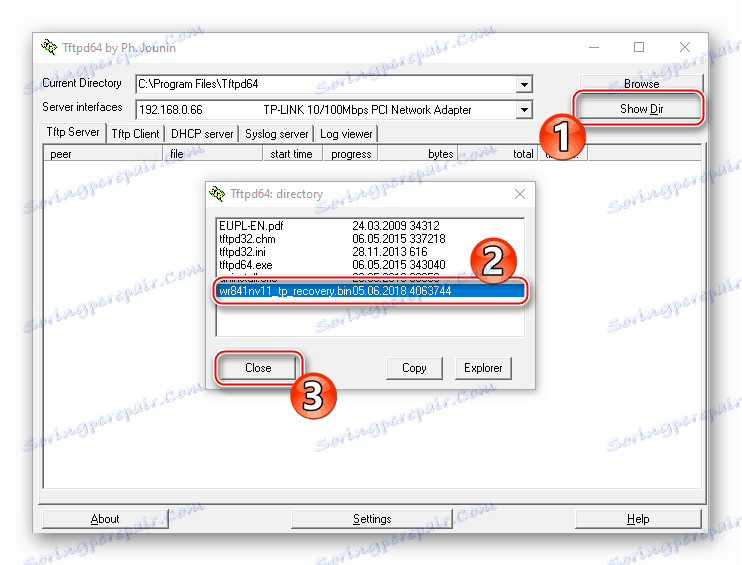Click the peer column header
This screenshot has height=565, width=742.
103,154
